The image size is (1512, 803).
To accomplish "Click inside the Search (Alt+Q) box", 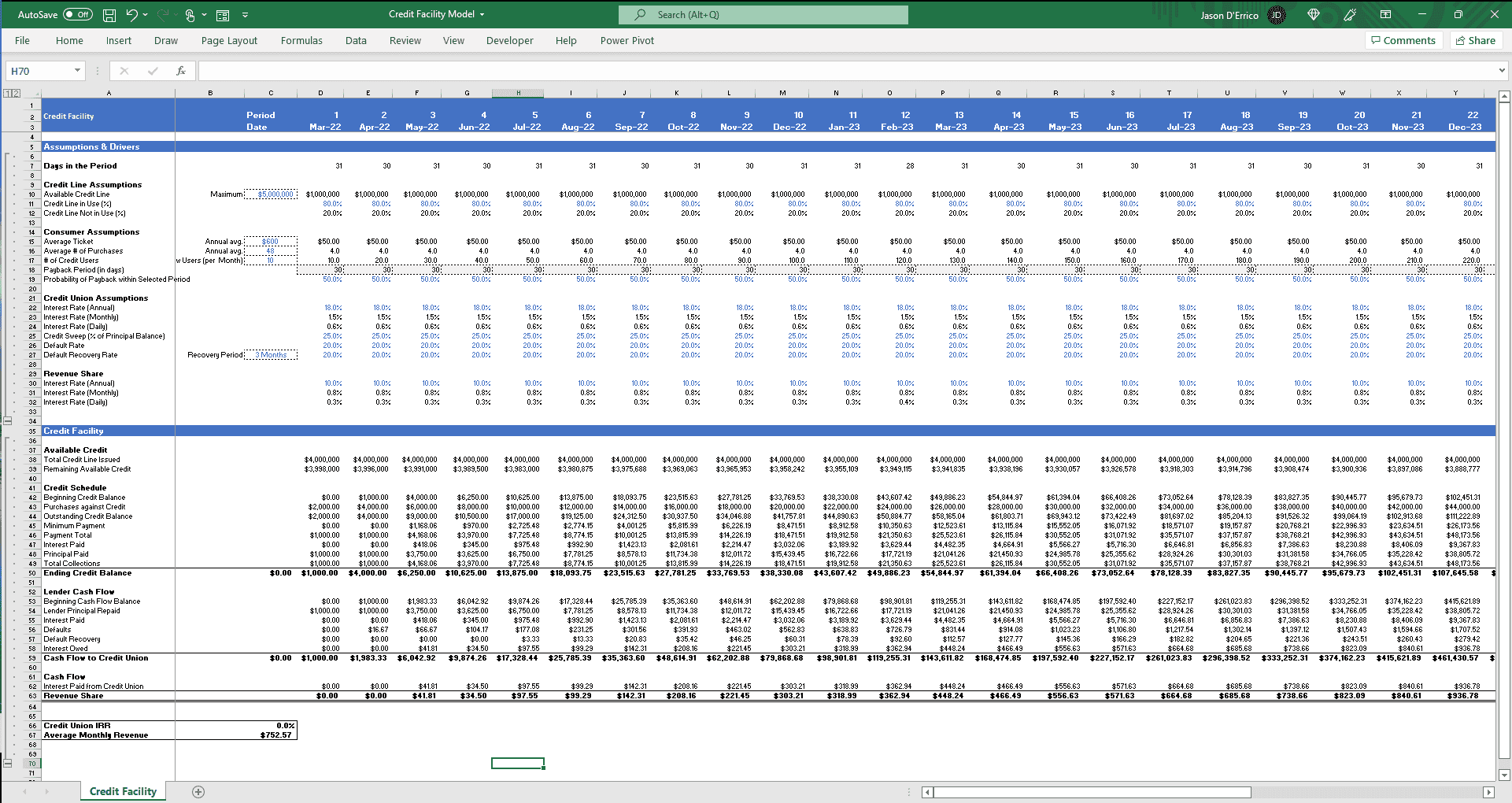I will [763, 14].
